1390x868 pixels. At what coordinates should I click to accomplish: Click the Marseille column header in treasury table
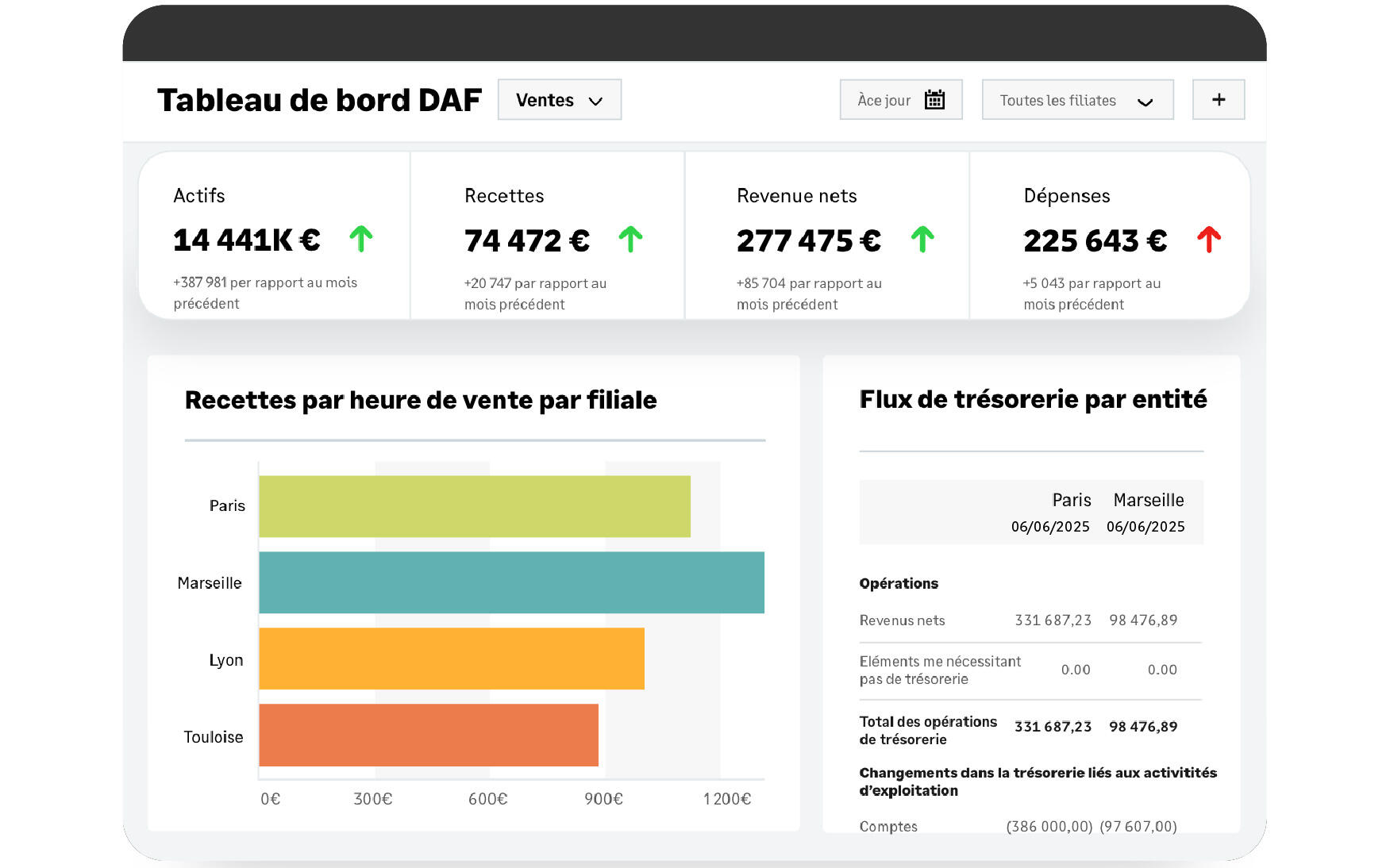click(x=1149, y=500)
